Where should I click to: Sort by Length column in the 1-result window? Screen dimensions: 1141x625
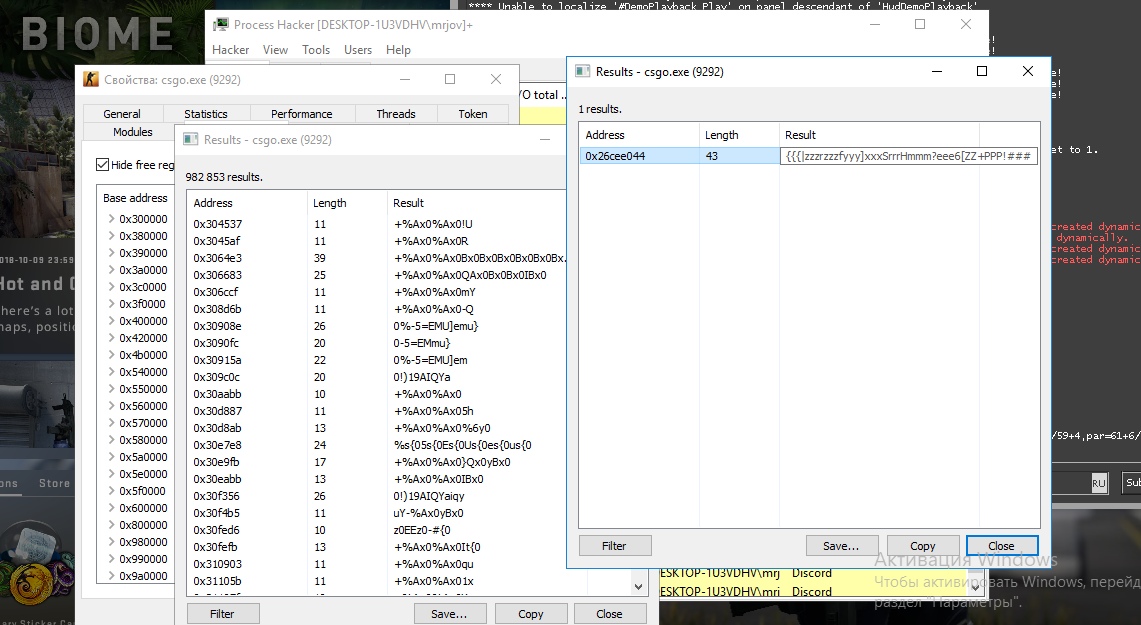pos(722,135)
